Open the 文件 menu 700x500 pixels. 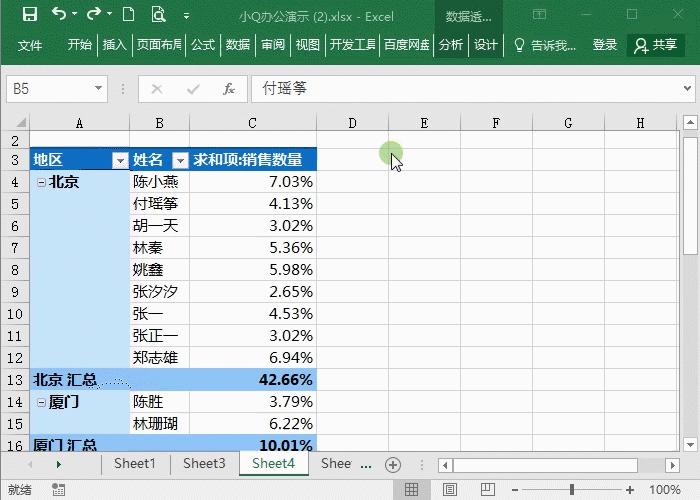click(30, 45)
